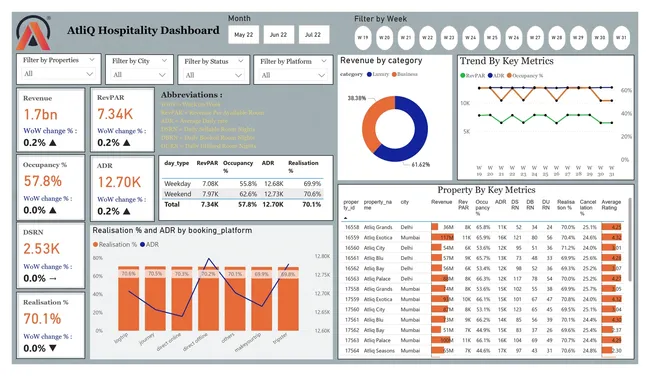Sort property table by Average Rating header
The image size is (650, 376).
click(611, 204)
